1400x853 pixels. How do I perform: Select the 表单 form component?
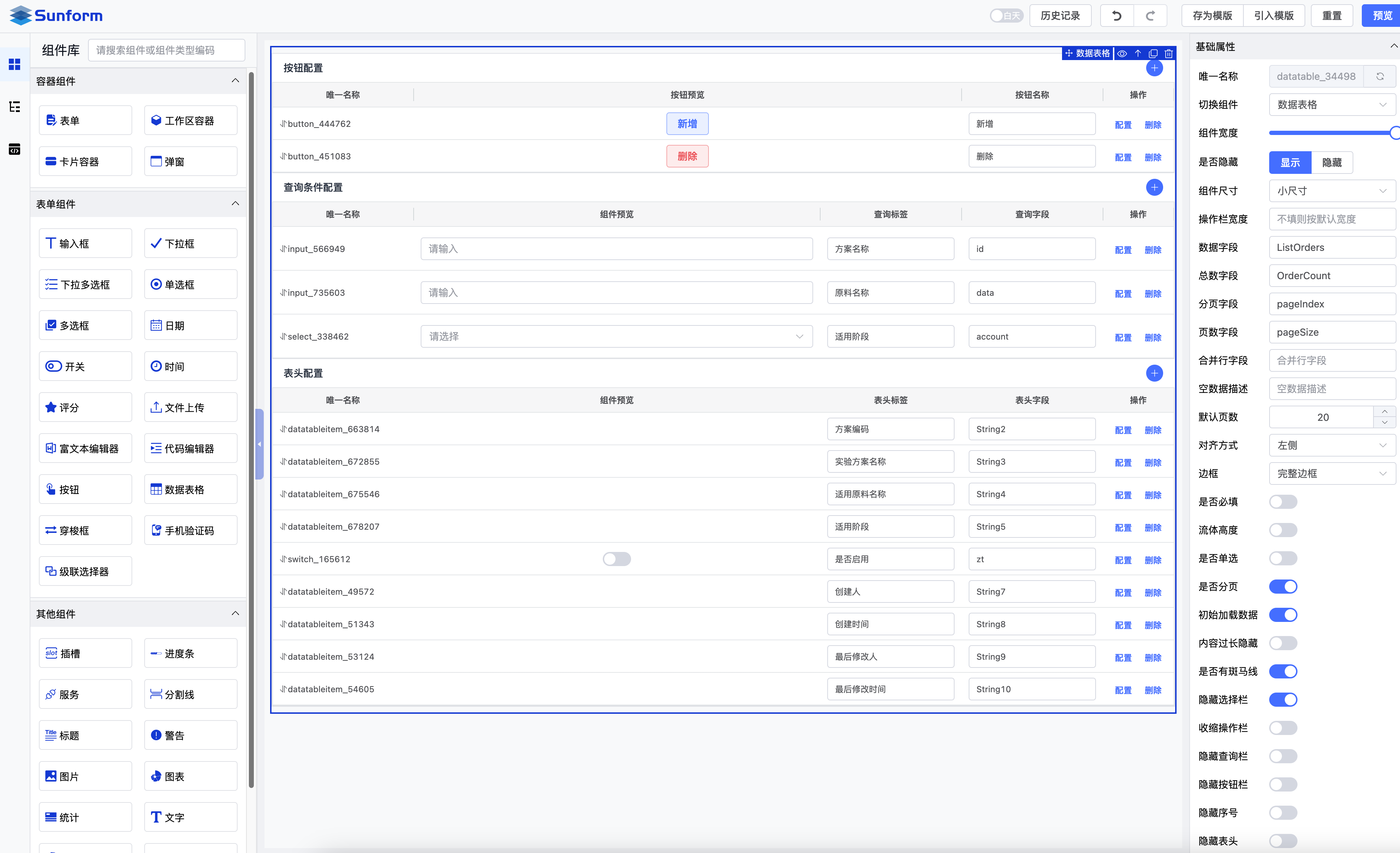click(x=85, y=120)
